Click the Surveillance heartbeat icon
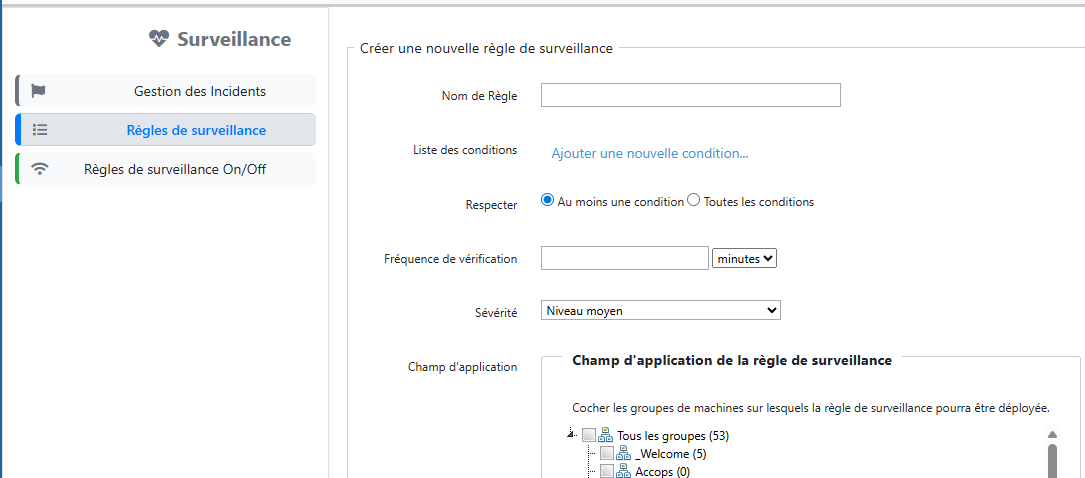Viewport: 1085px width, 478px height. coord(159,39)
